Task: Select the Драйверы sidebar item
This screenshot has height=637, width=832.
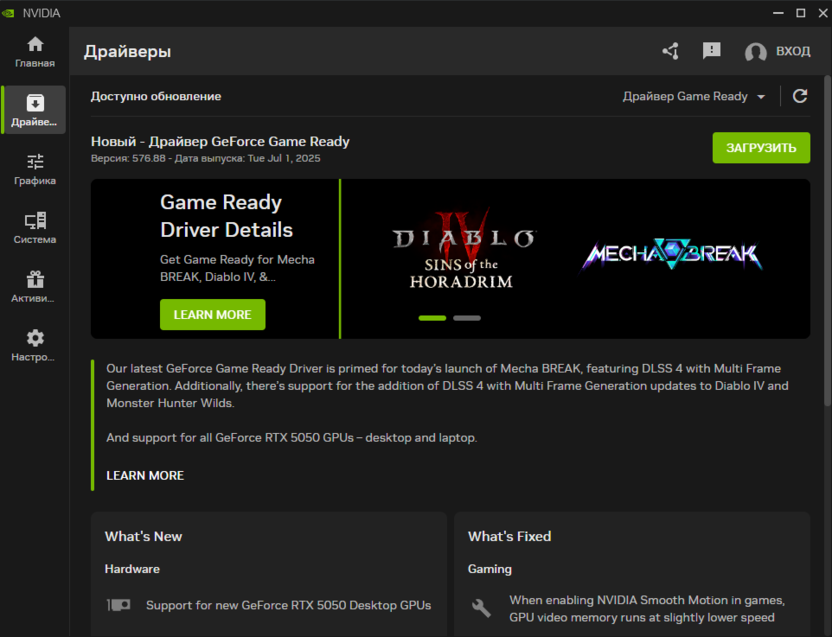Action: click(x=35, y=110)
